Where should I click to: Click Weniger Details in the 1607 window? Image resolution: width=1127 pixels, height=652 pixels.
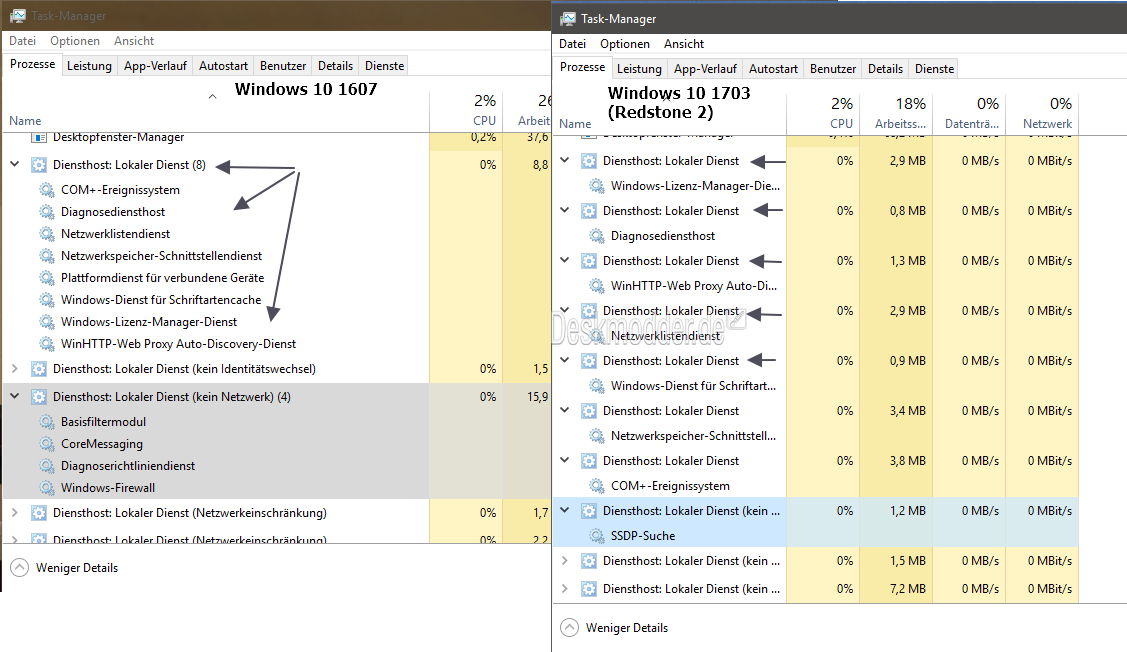(x=65, y=568)
